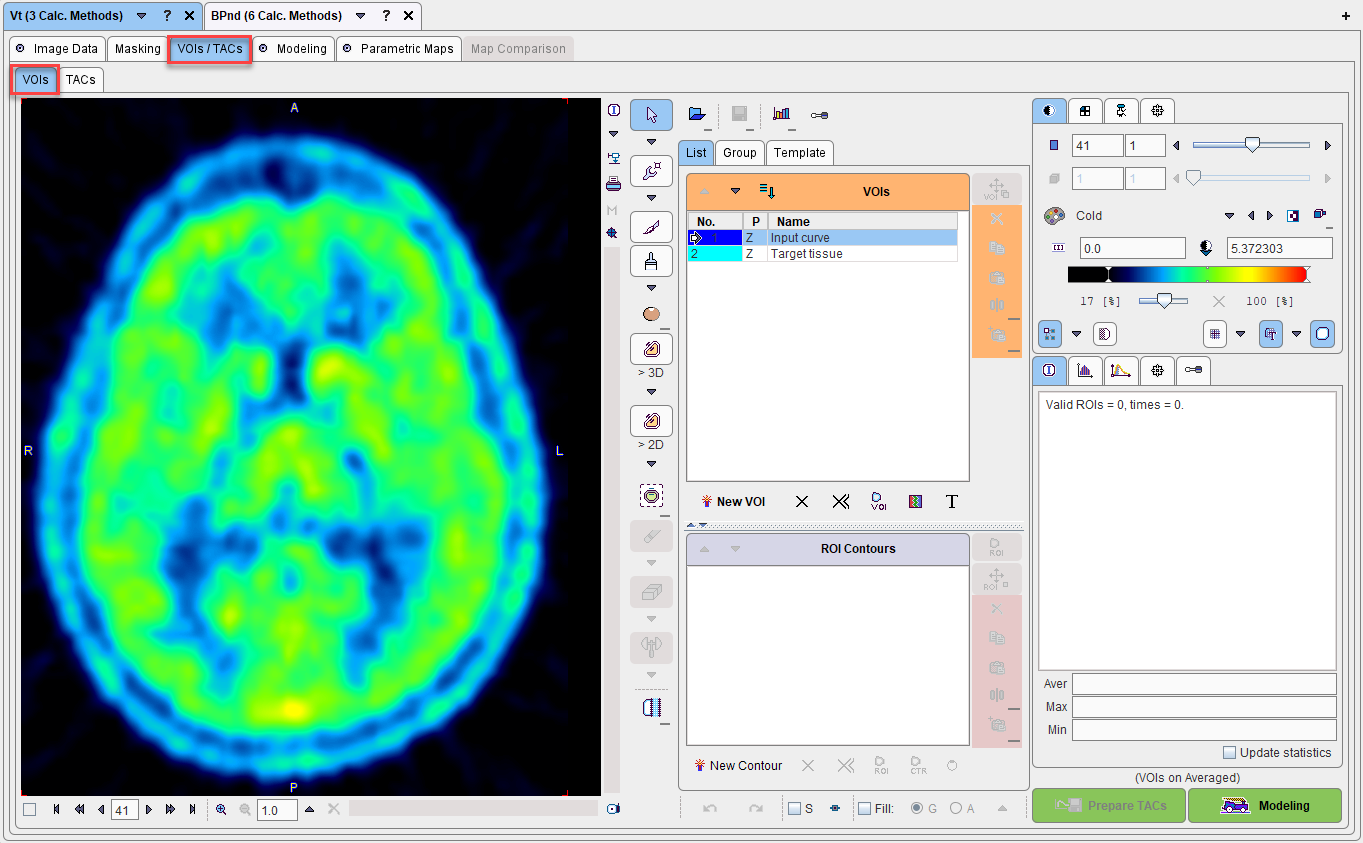Viewport: 1363px width, 843px height.
Task: Toggle the checkbox under the image corner
Action: click(29, 810)
